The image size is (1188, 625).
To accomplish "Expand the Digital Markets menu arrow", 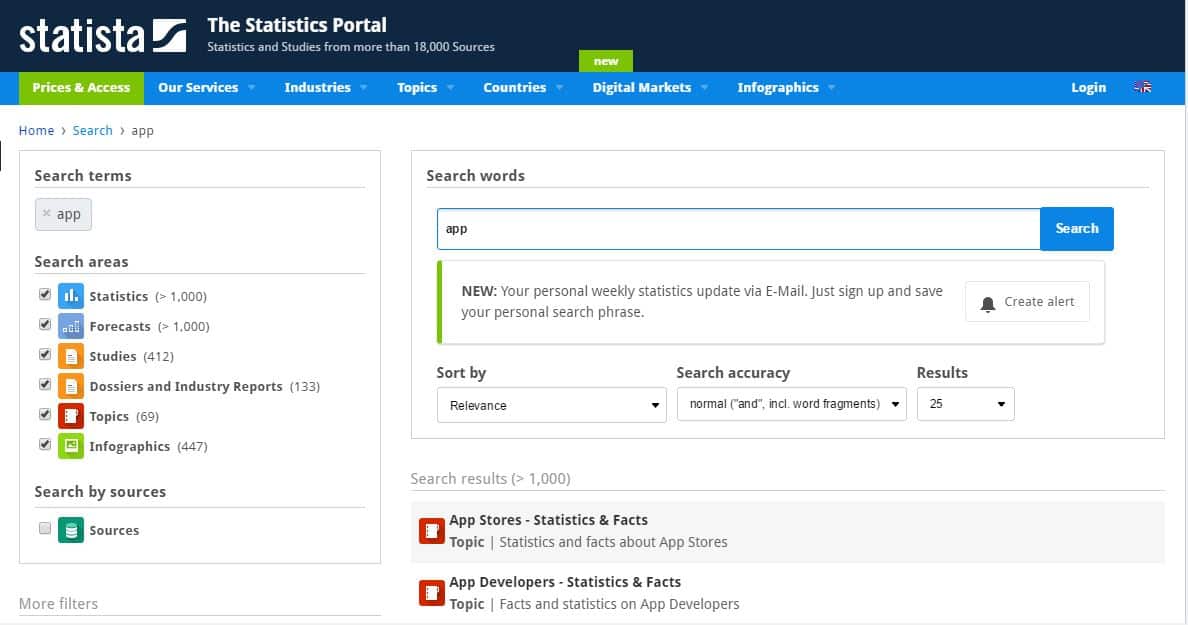I will [705, 88].
